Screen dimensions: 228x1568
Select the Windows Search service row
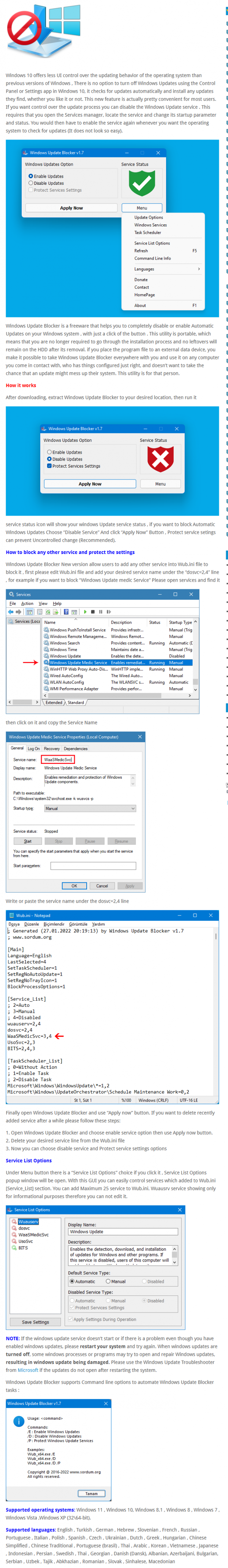tap(118, 643)
